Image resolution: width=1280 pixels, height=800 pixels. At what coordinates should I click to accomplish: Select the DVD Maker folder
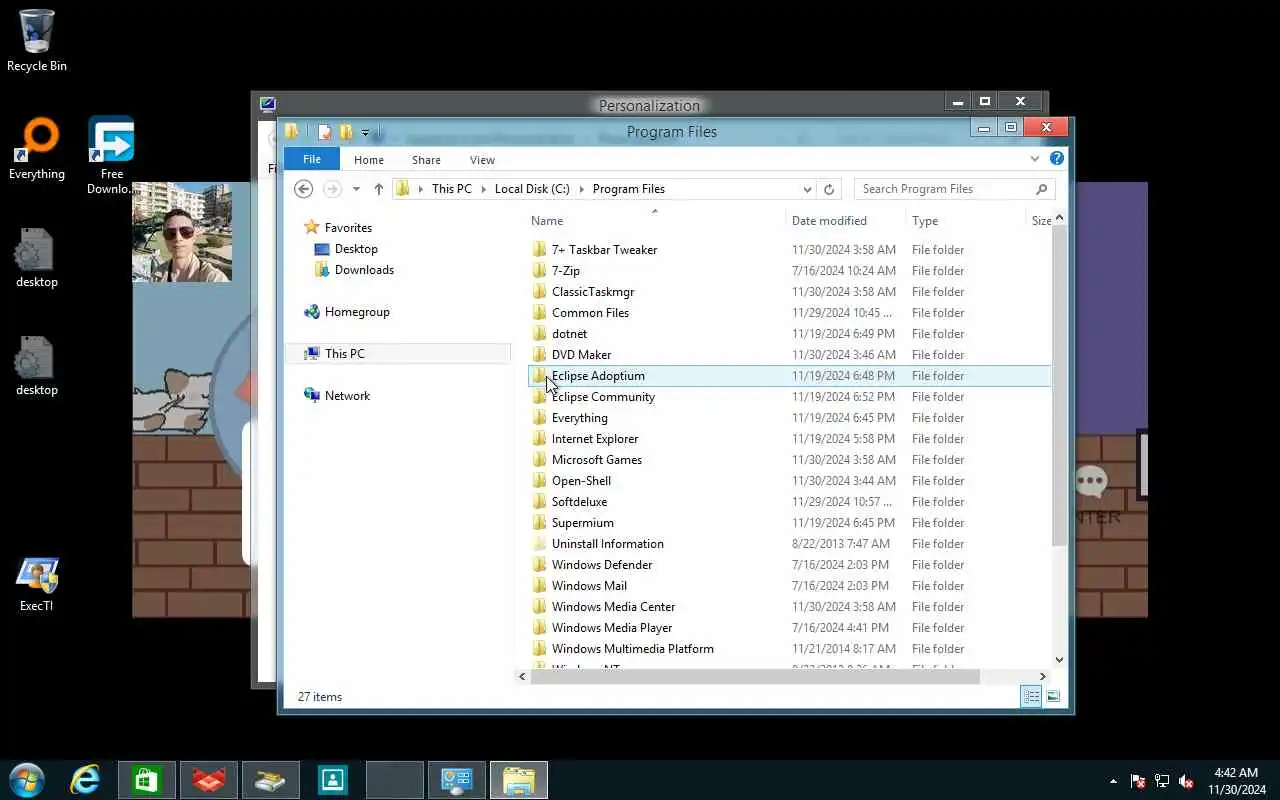581,355
